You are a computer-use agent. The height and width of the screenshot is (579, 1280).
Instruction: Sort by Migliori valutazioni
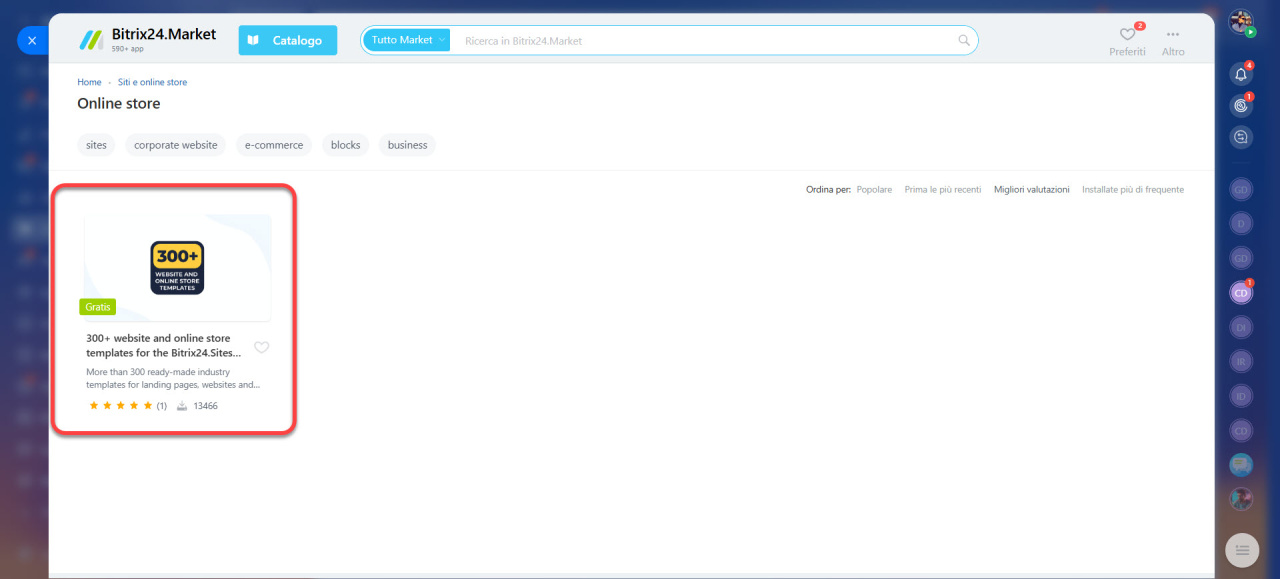click(x=1031, y=189)
